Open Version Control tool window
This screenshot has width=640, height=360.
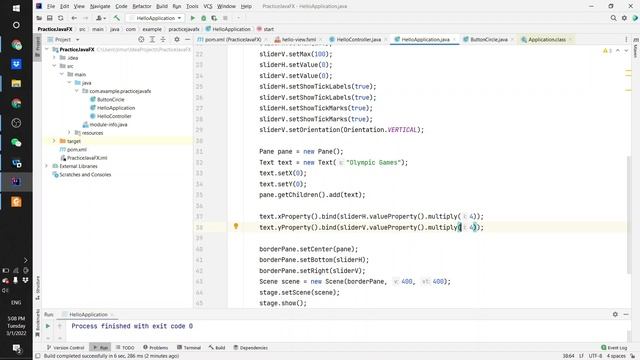(x=65, y=348)
